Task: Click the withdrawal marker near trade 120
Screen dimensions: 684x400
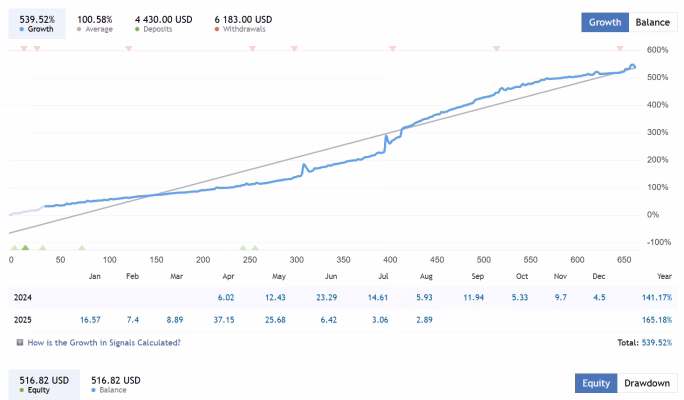Action: click(x=129, y=48)
